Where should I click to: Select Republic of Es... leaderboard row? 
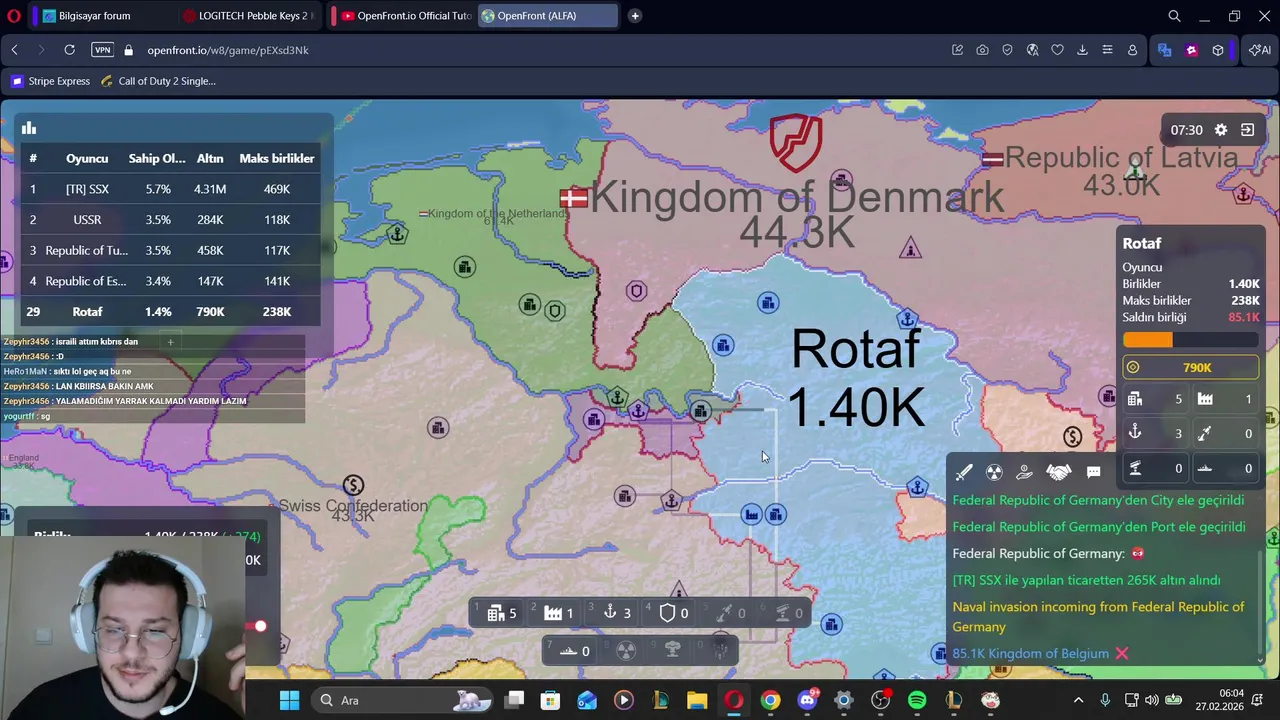170,281
